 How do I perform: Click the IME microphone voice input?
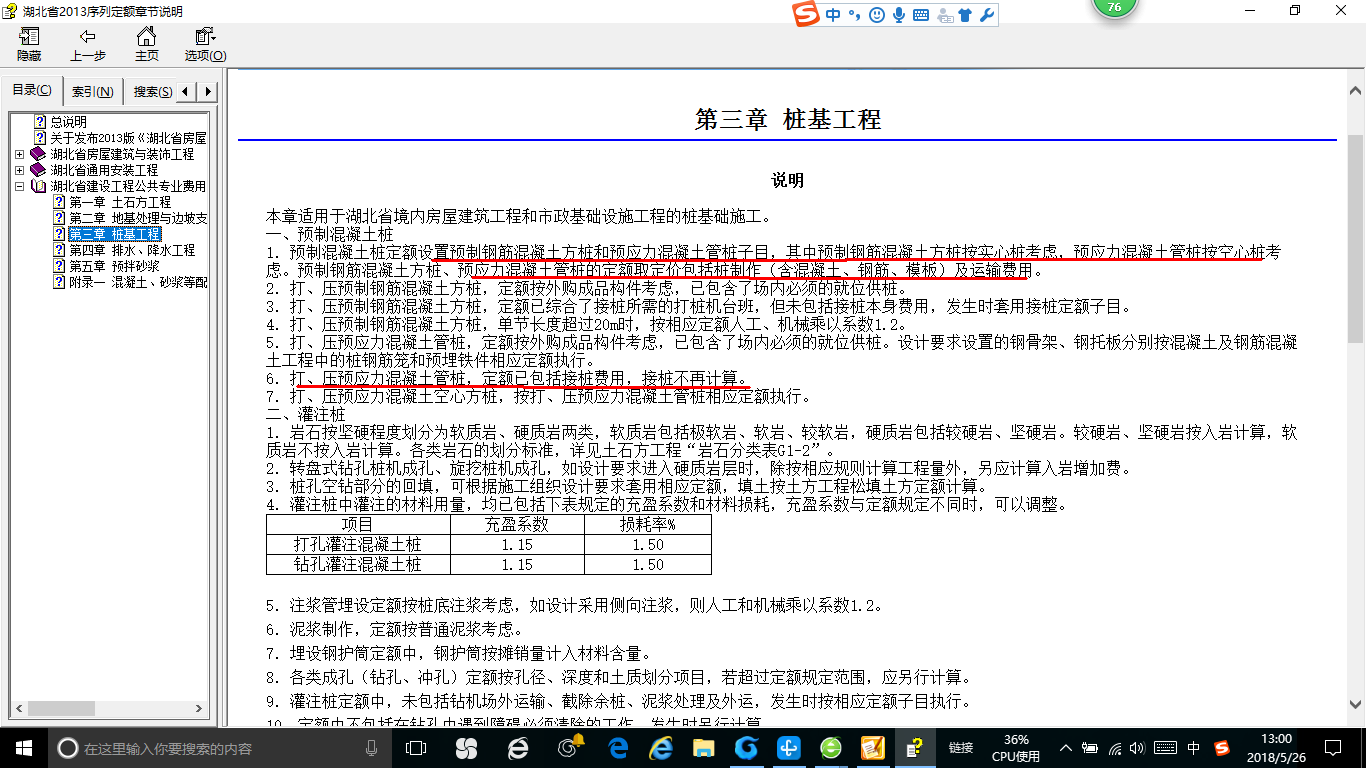(x=899, y=15)
